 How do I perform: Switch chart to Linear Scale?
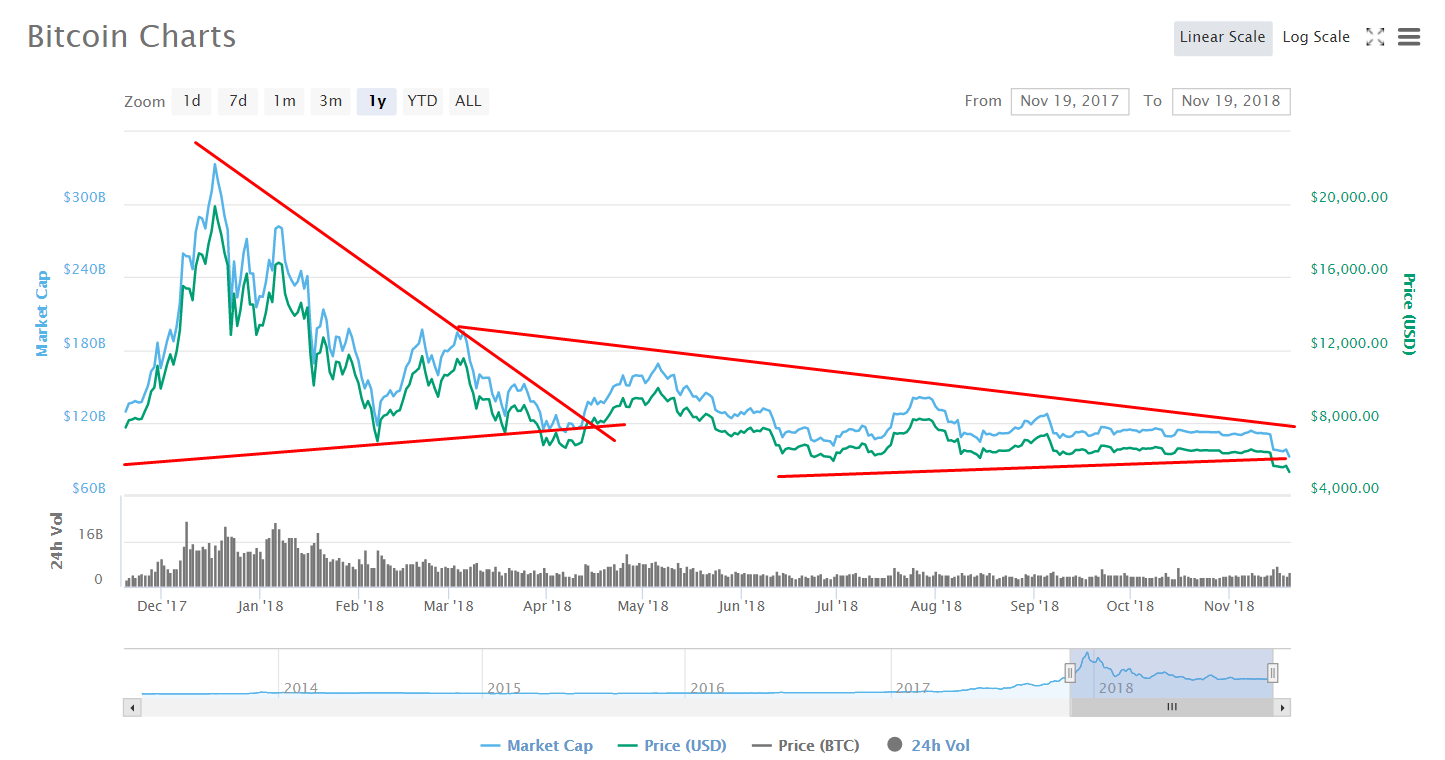(x=1223, y=37)
